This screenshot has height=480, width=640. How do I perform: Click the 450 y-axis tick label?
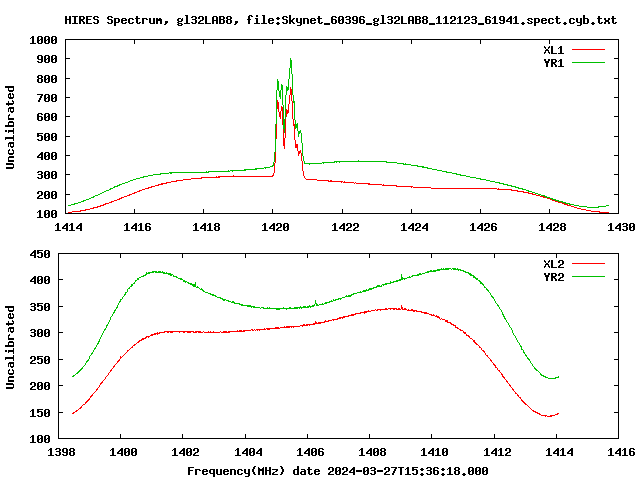pyautogui.click(x=40, y=254)
